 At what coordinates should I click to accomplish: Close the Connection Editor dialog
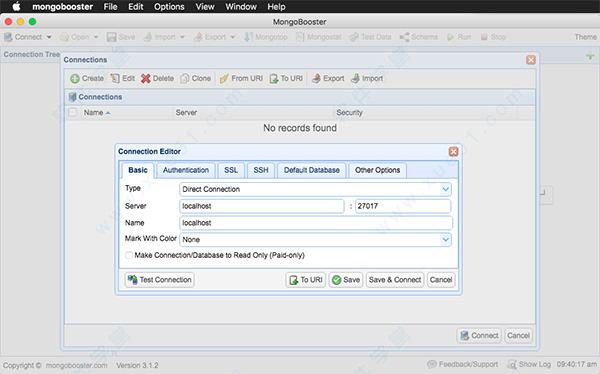(453, 152)
